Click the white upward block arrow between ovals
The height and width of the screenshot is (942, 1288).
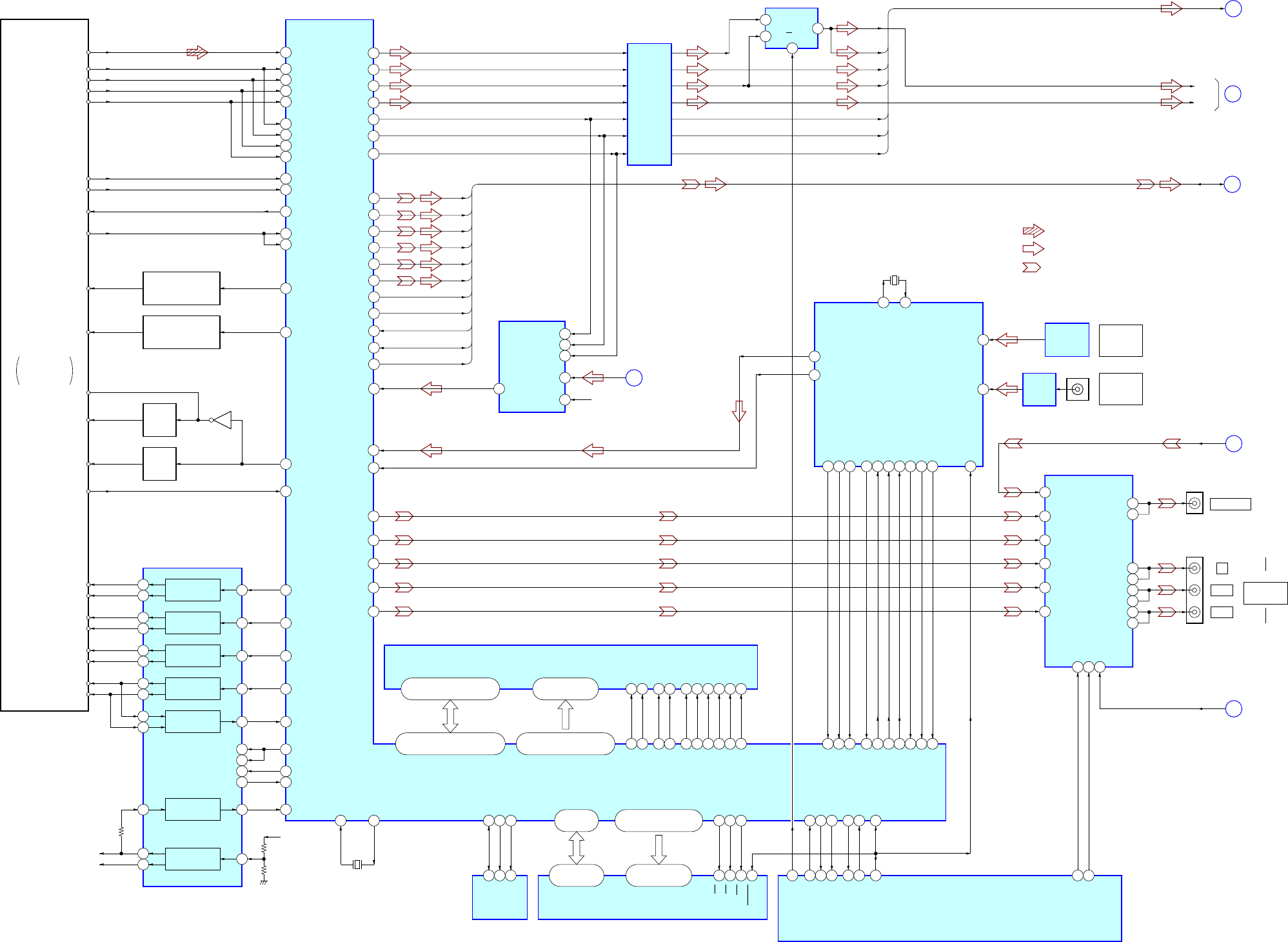pyautogui.click(x=566, y=715)
